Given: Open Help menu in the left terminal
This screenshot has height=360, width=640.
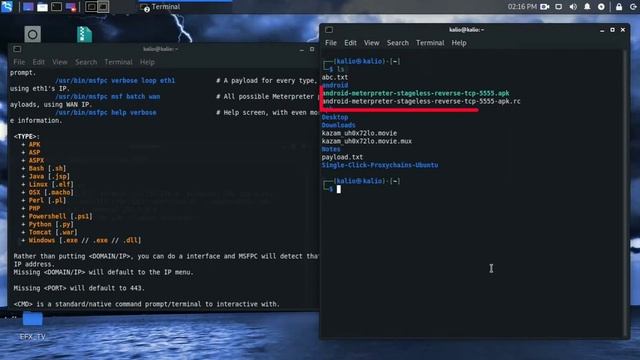Looking at the screenshot, I should (147, 62).
